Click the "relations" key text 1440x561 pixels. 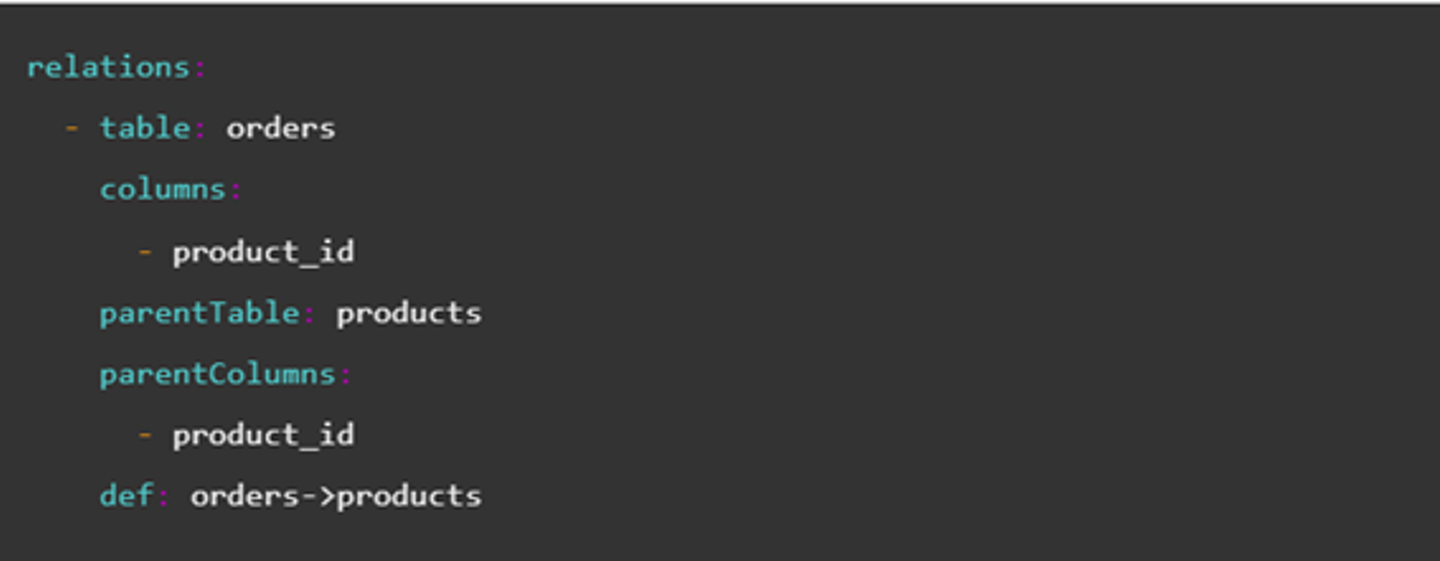pos(108,67)
